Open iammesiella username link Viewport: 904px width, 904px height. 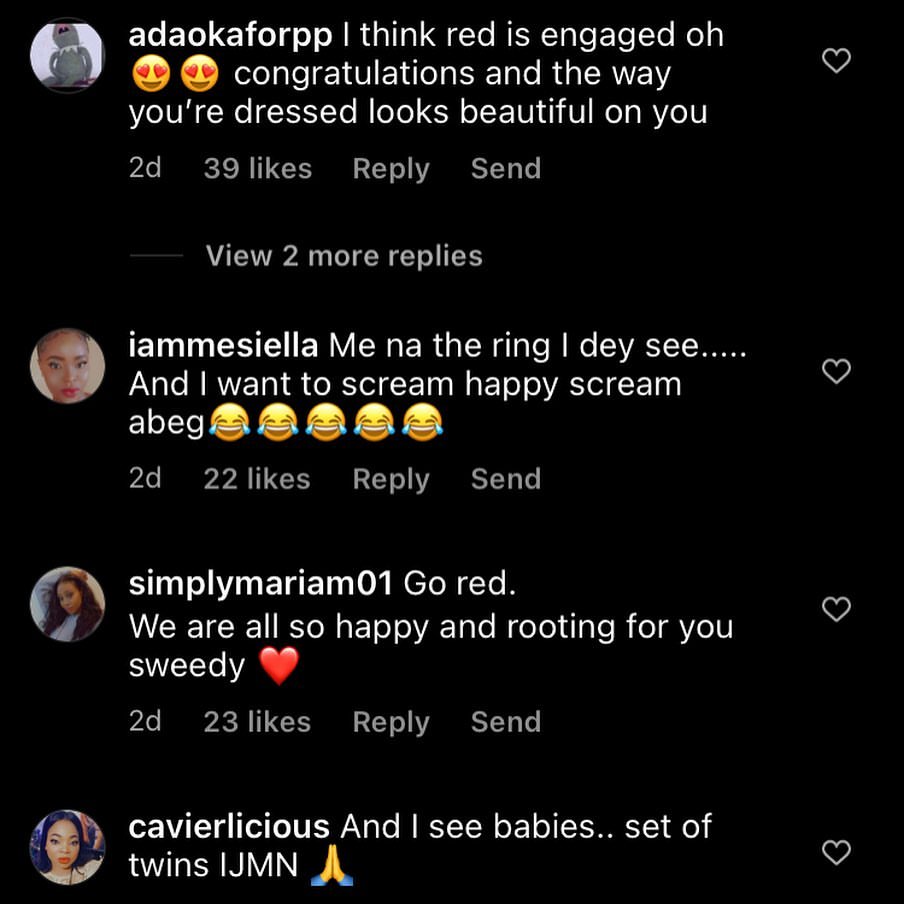[x=224, y=346]
